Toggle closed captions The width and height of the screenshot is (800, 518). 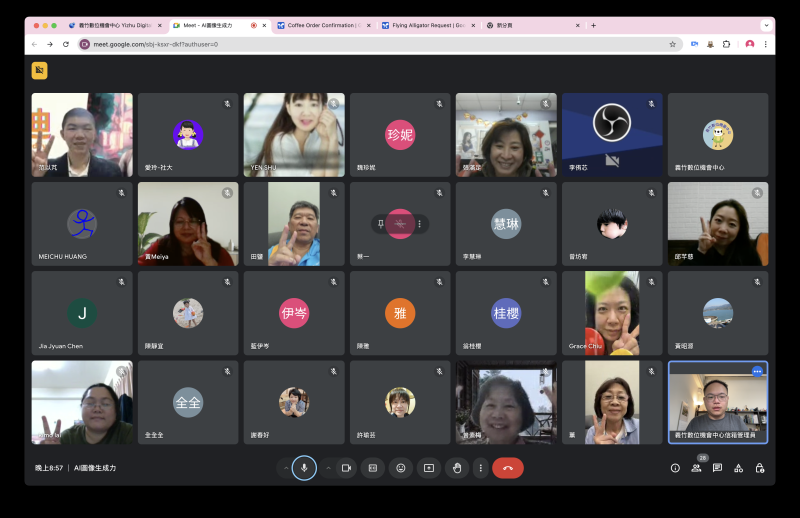point(372,467)
